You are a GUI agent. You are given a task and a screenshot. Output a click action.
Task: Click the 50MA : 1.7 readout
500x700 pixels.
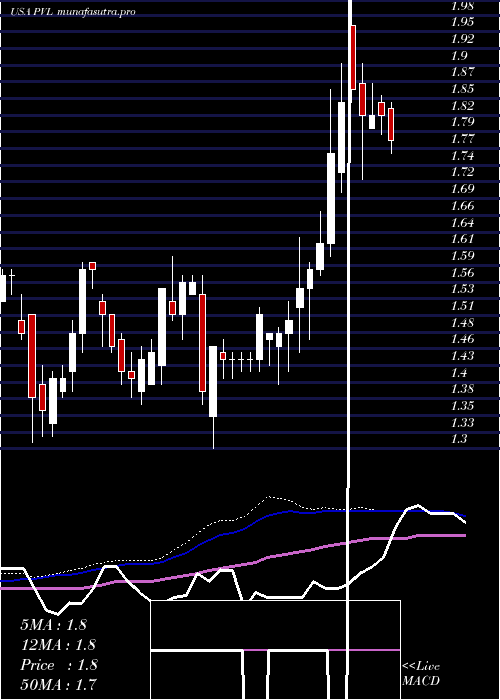58,685
